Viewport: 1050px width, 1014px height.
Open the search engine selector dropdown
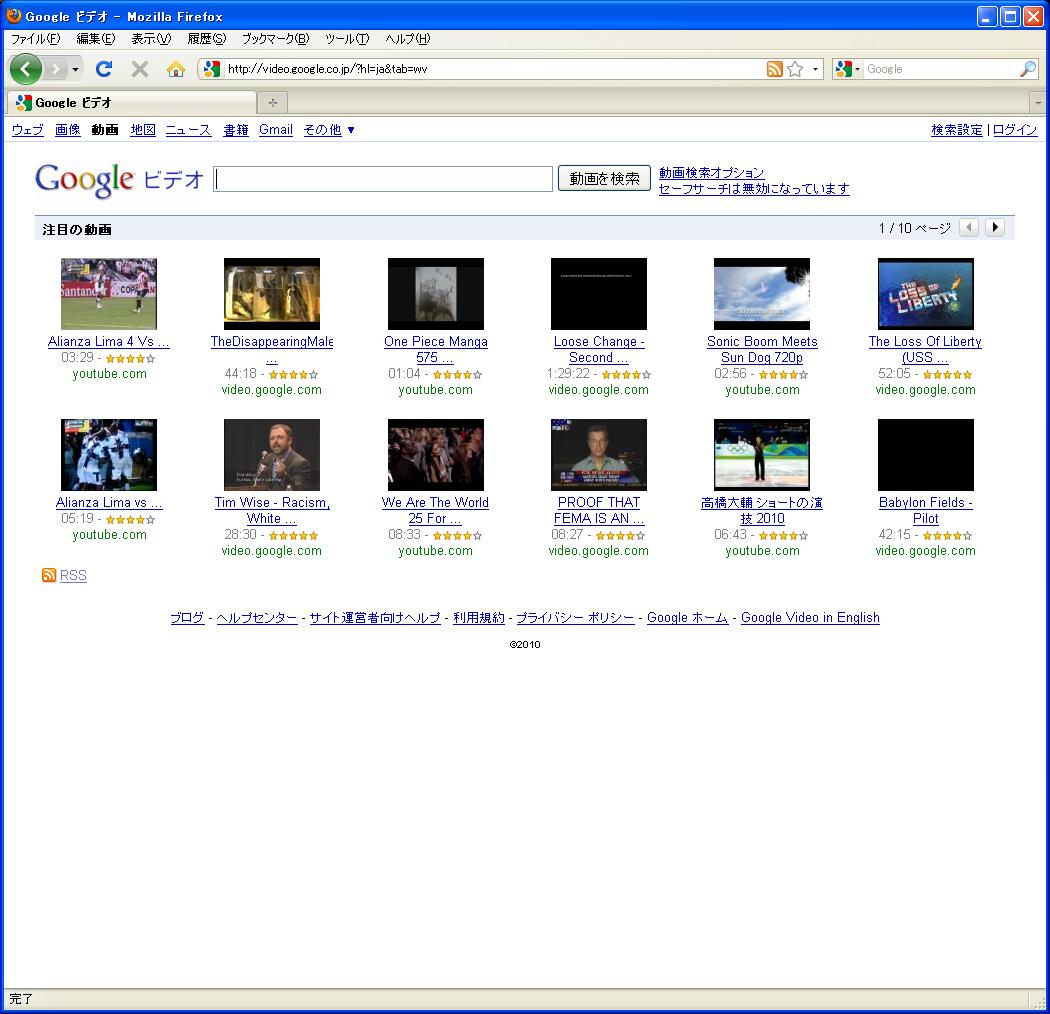pos(847,68)
